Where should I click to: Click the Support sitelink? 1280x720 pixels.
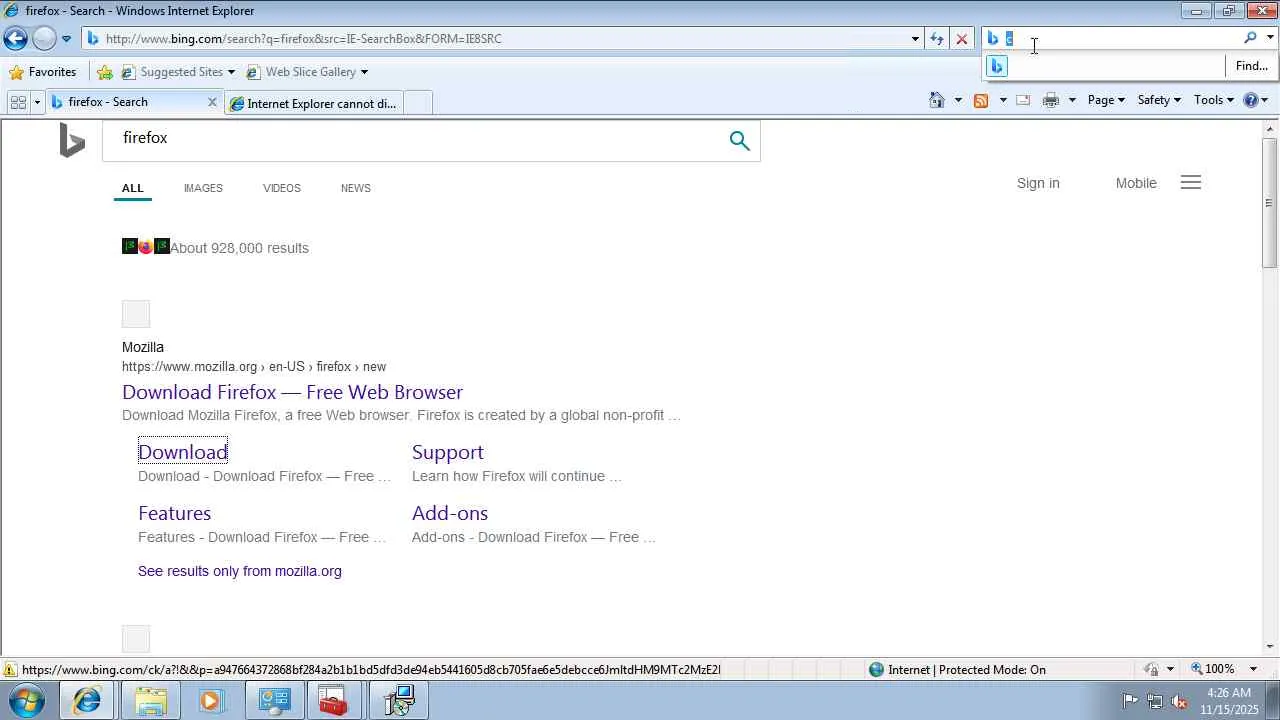[x=448, y=452]
